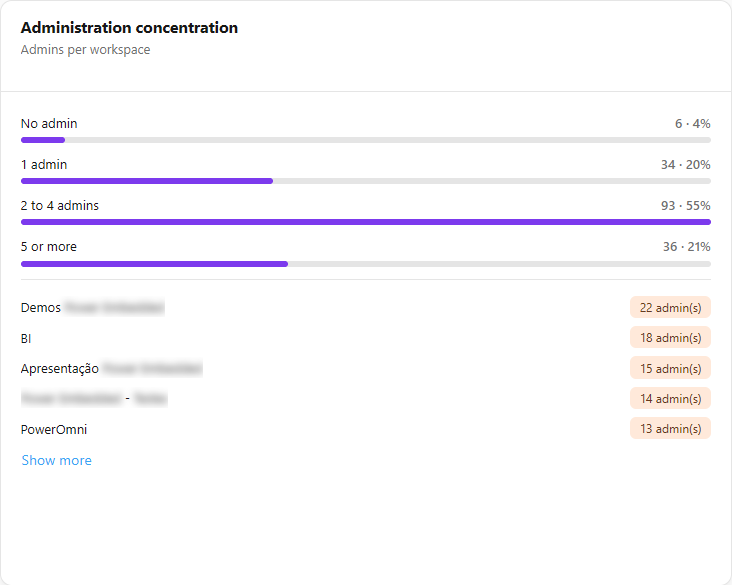Click the 1 admin progress bar
732x585 pixels.
(366, 181)
